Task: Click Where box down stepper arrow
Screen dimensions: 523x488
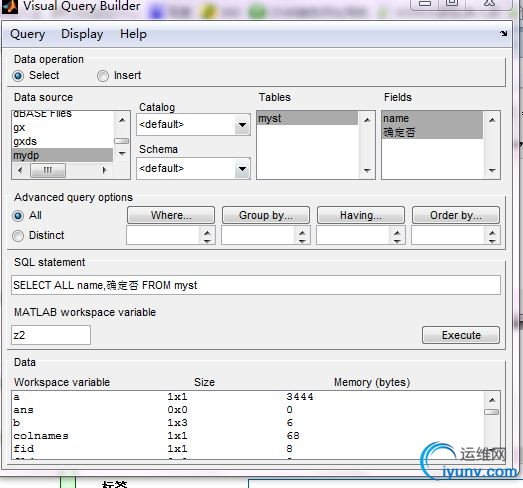Action: tap(207, 241)
